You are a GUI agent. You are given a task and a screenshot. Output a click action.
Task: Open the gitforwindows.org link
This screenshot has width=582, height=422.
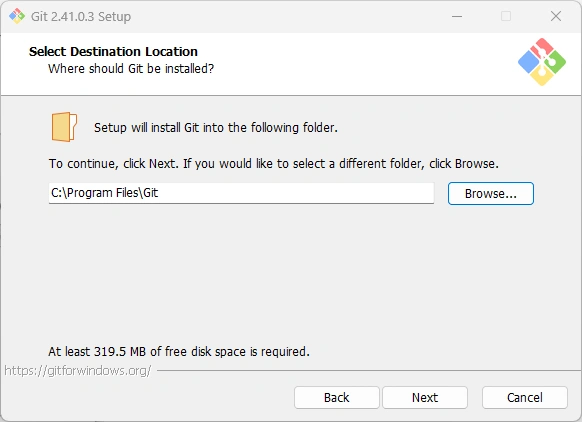click(78, 370)
